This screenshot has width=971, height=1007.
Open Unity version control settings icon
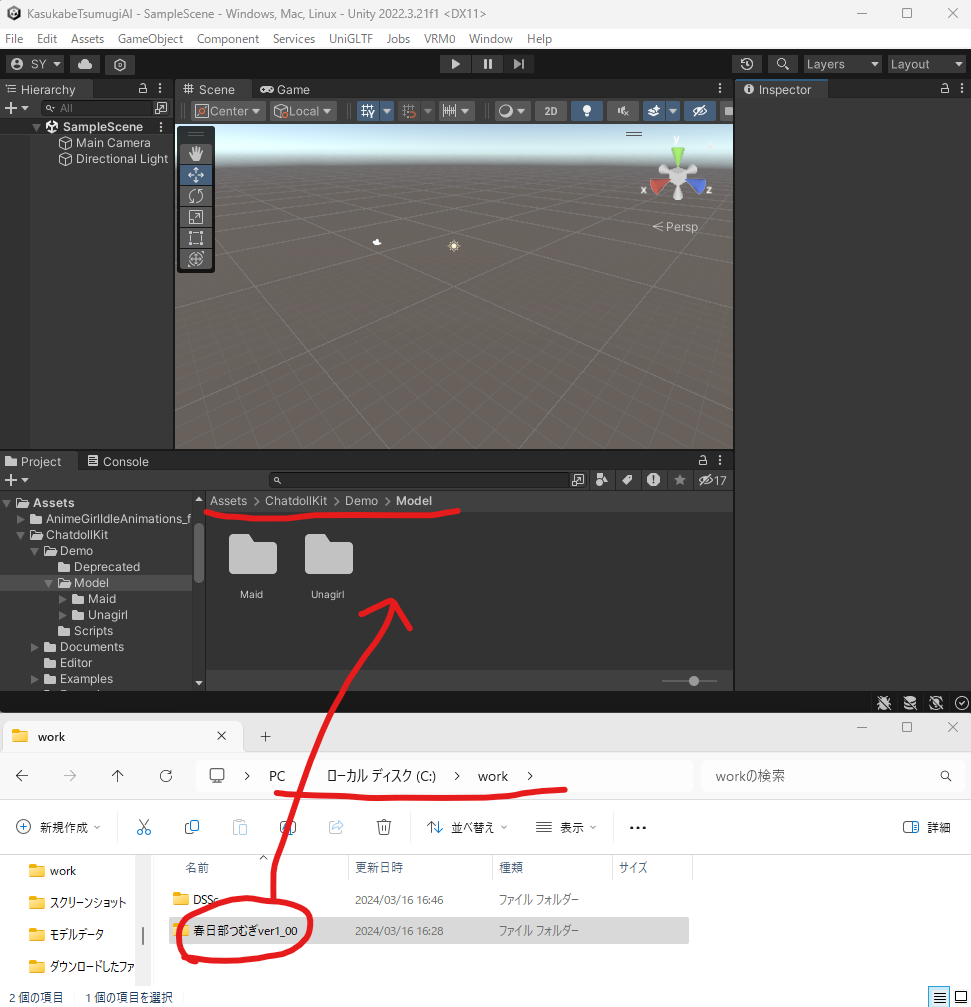pyautogui.click(x=119, y=64)
